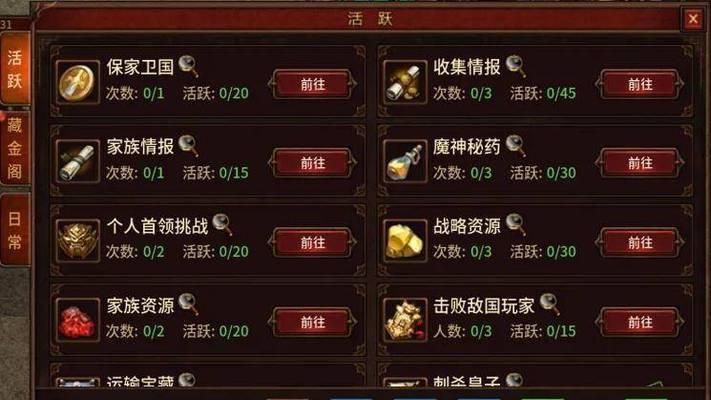Show details magnifier beside 击败敌国玩家

pyautogui.click(x=550, y=304)
